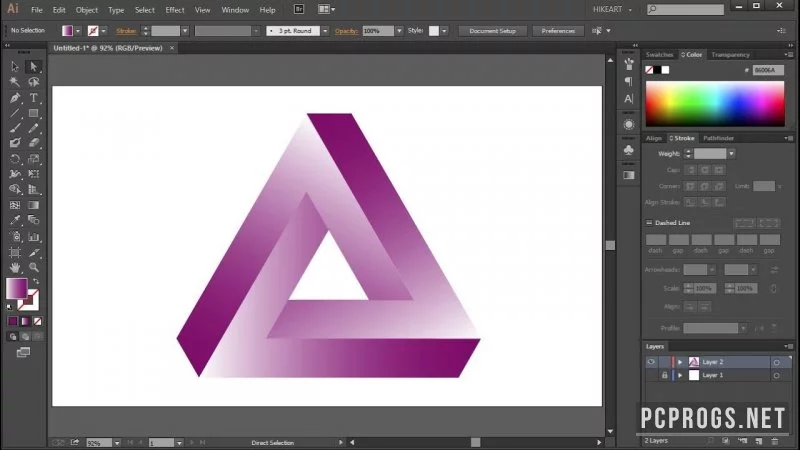Click the Stroke link in control bar
Image resolution: width=800 pixels, height=450 pixels.
(x=126, y=31)
